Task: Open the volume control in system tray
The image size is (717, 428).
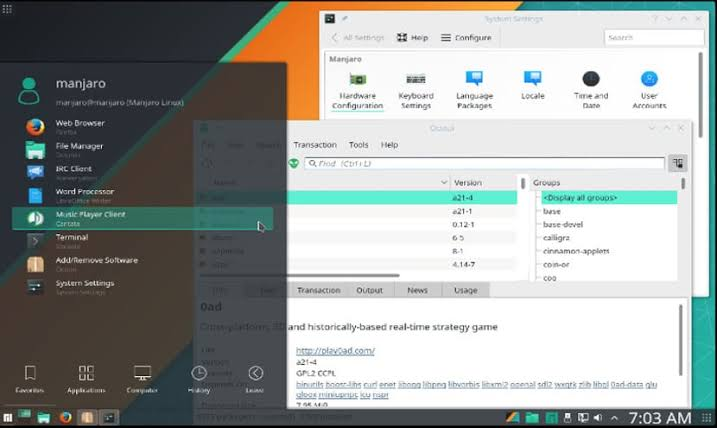Action: (x=598, y=417)
